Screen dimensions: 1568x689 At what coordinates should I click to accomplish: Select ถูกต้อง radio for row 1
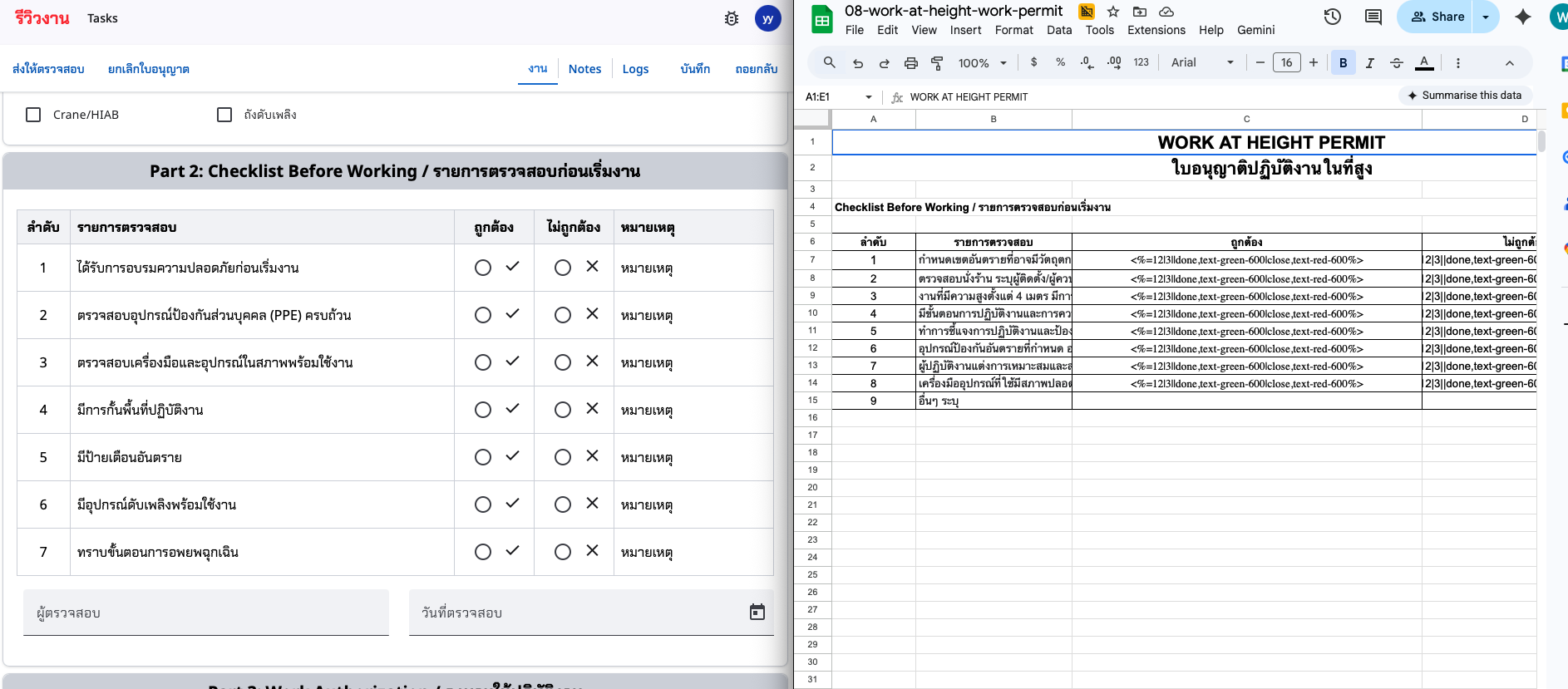pos(483,268)
